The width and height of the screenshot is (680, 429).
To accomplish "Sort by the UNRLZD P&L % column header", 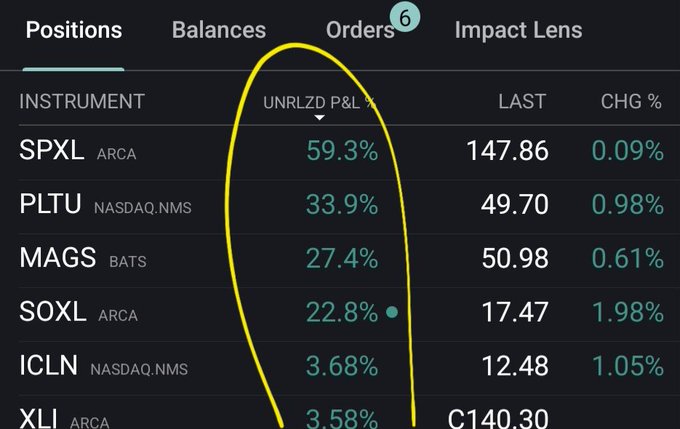I will point(320,102).
